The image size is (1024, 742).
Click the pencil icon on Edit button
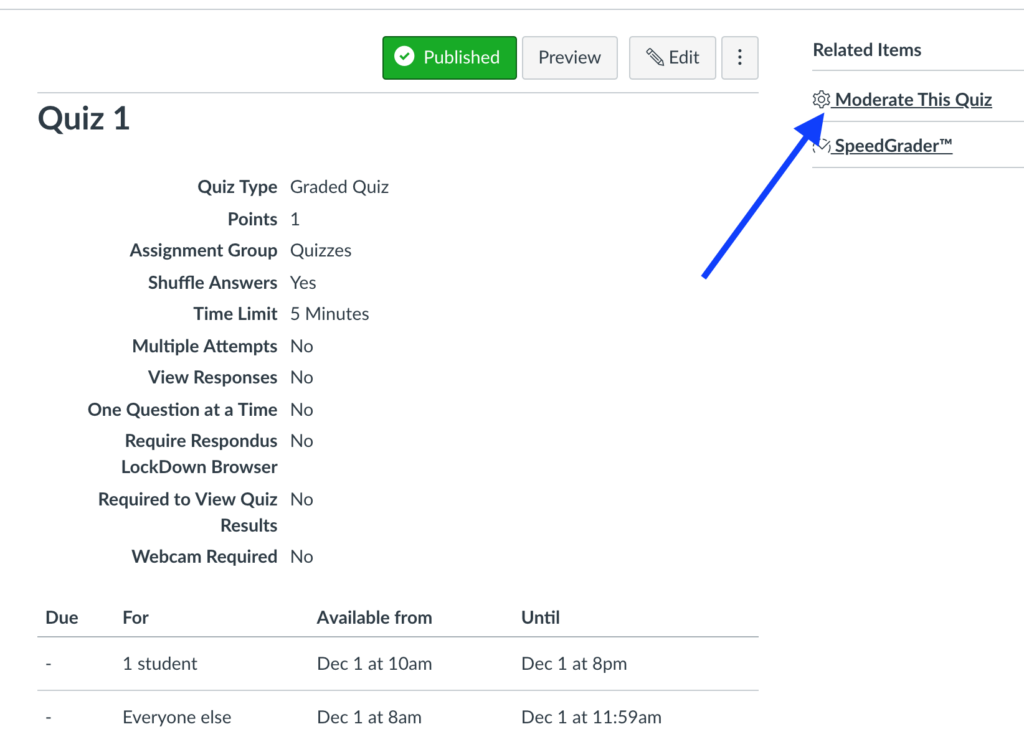(x=655, y=58)
